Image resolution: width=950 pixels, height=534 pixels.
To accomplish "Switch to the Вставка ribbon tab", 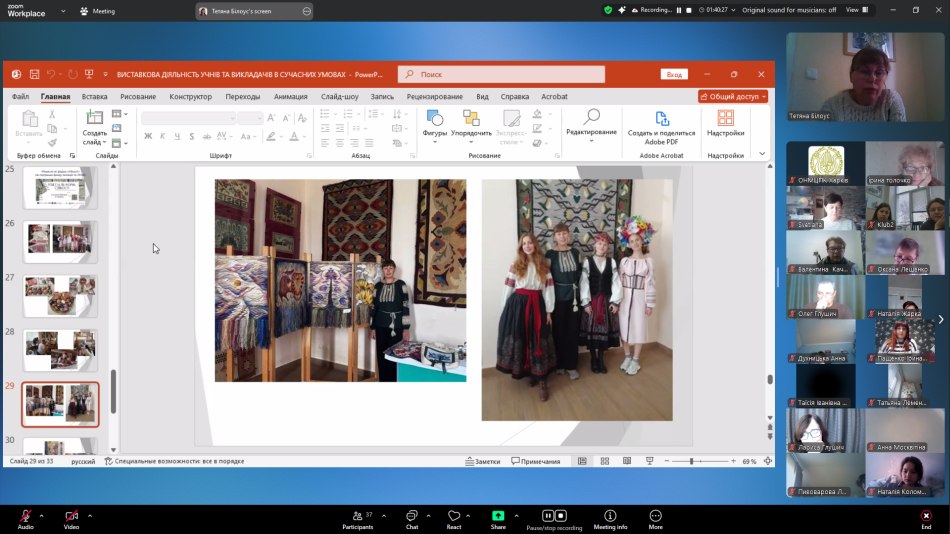I will (x=94, y=97).
